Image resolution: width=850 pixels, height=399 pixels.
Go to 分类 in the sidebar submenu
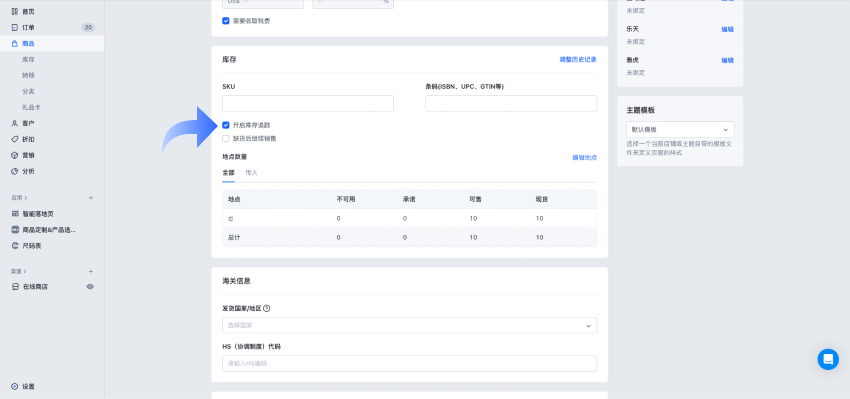tap(29, 92)
